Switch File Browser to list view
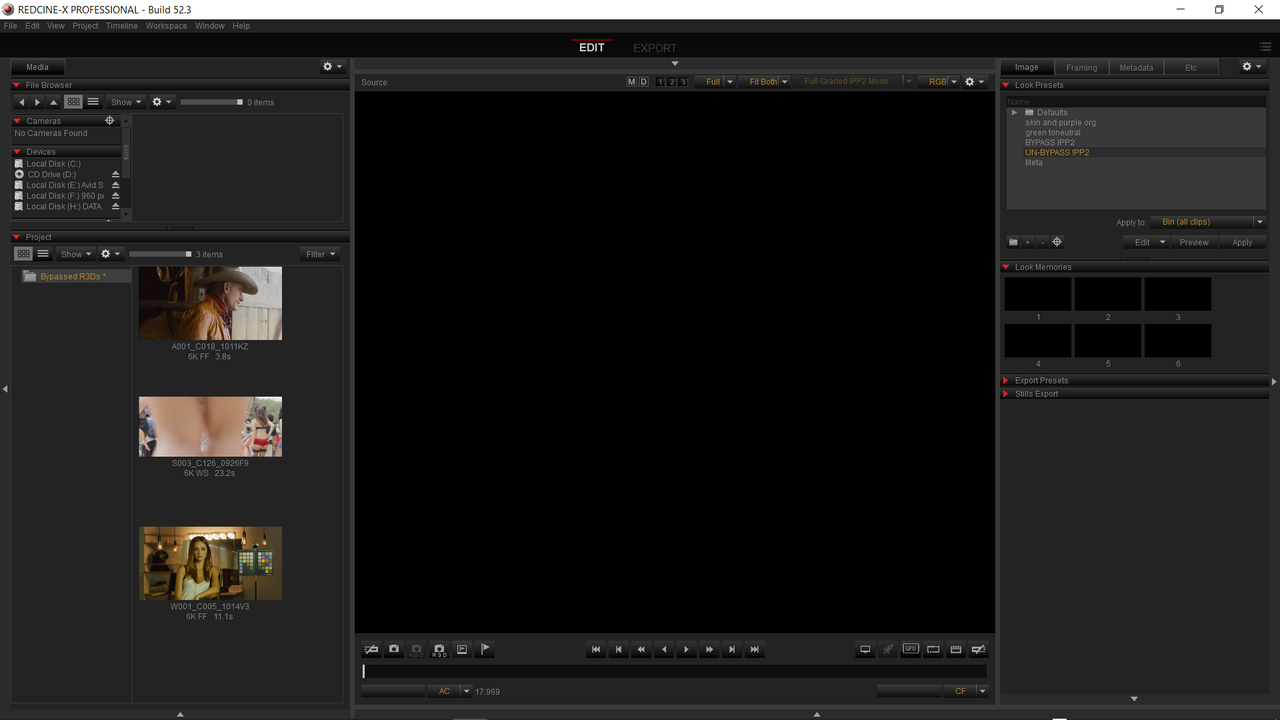The width and height of the screenshot is (1280, 720). point(93,102)
